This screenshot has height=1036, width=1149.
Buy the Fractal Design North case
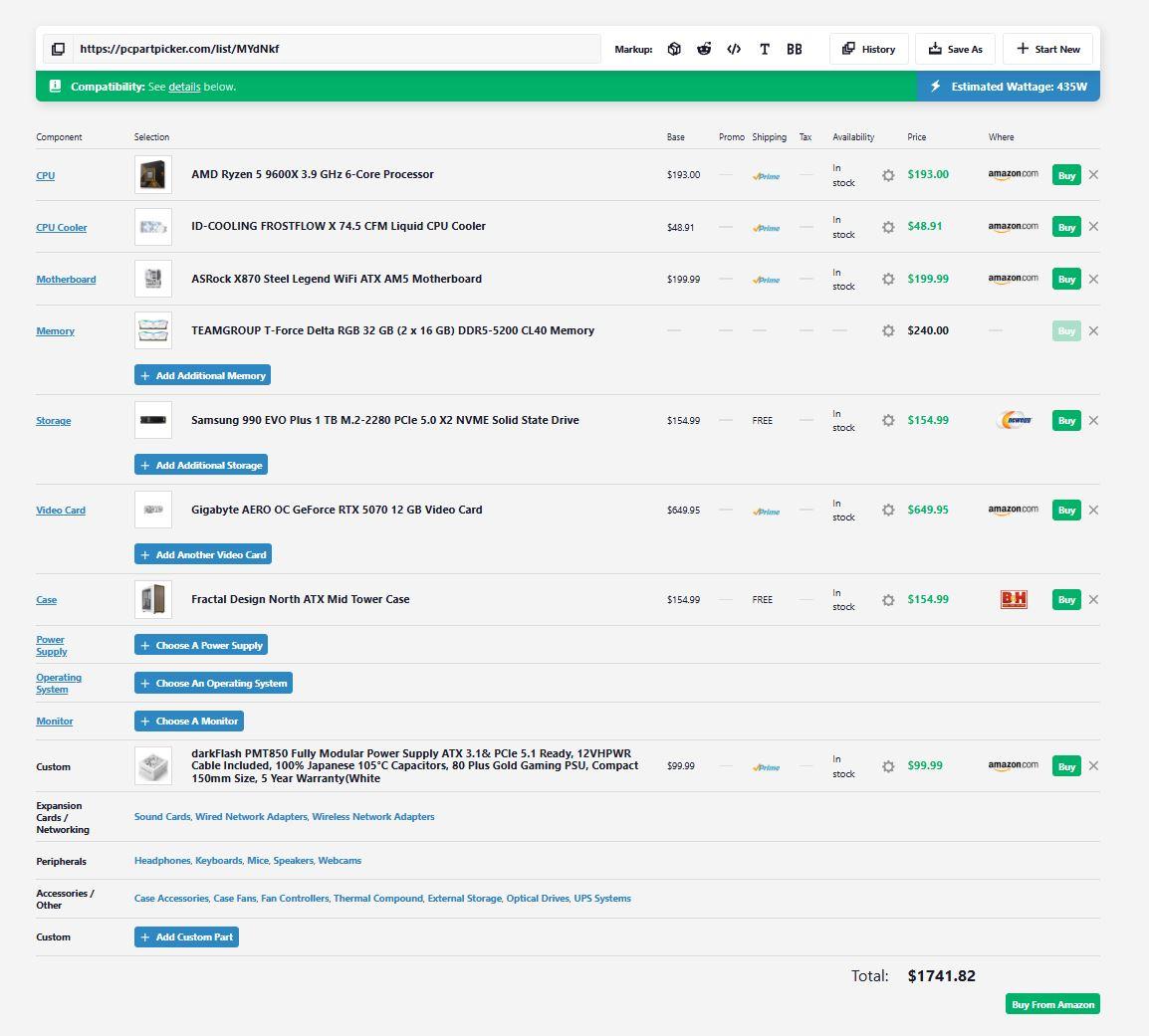(x=1066, y=599)
